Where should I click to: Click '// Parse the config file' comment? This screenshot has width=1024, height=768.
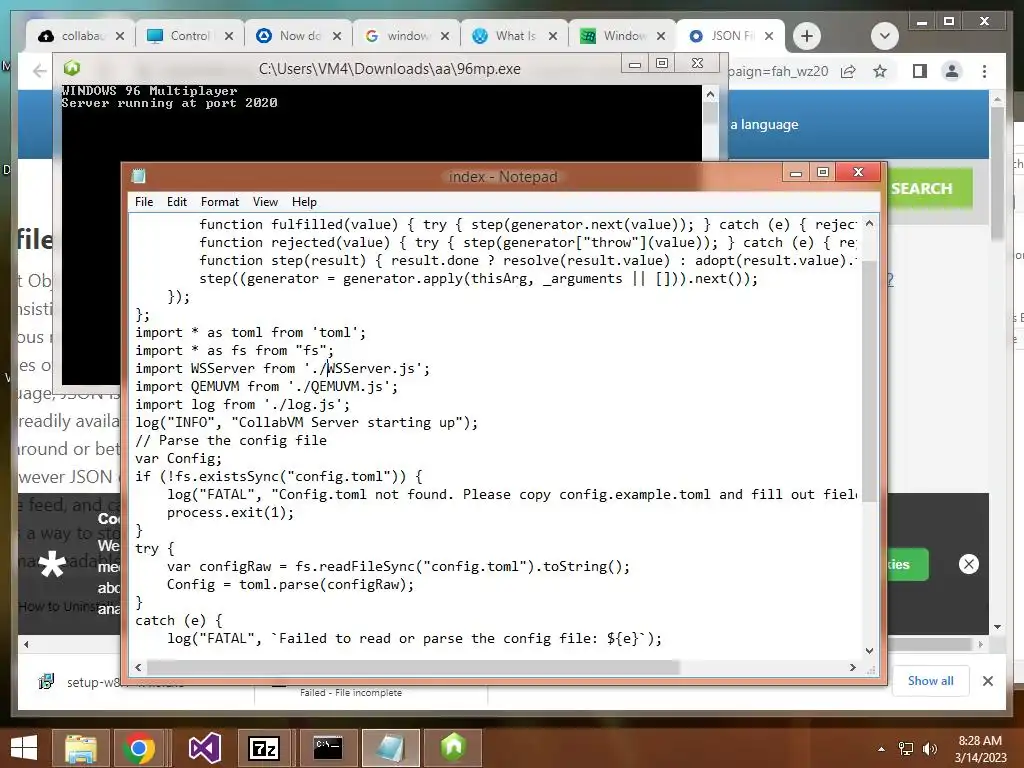point(231,440)
